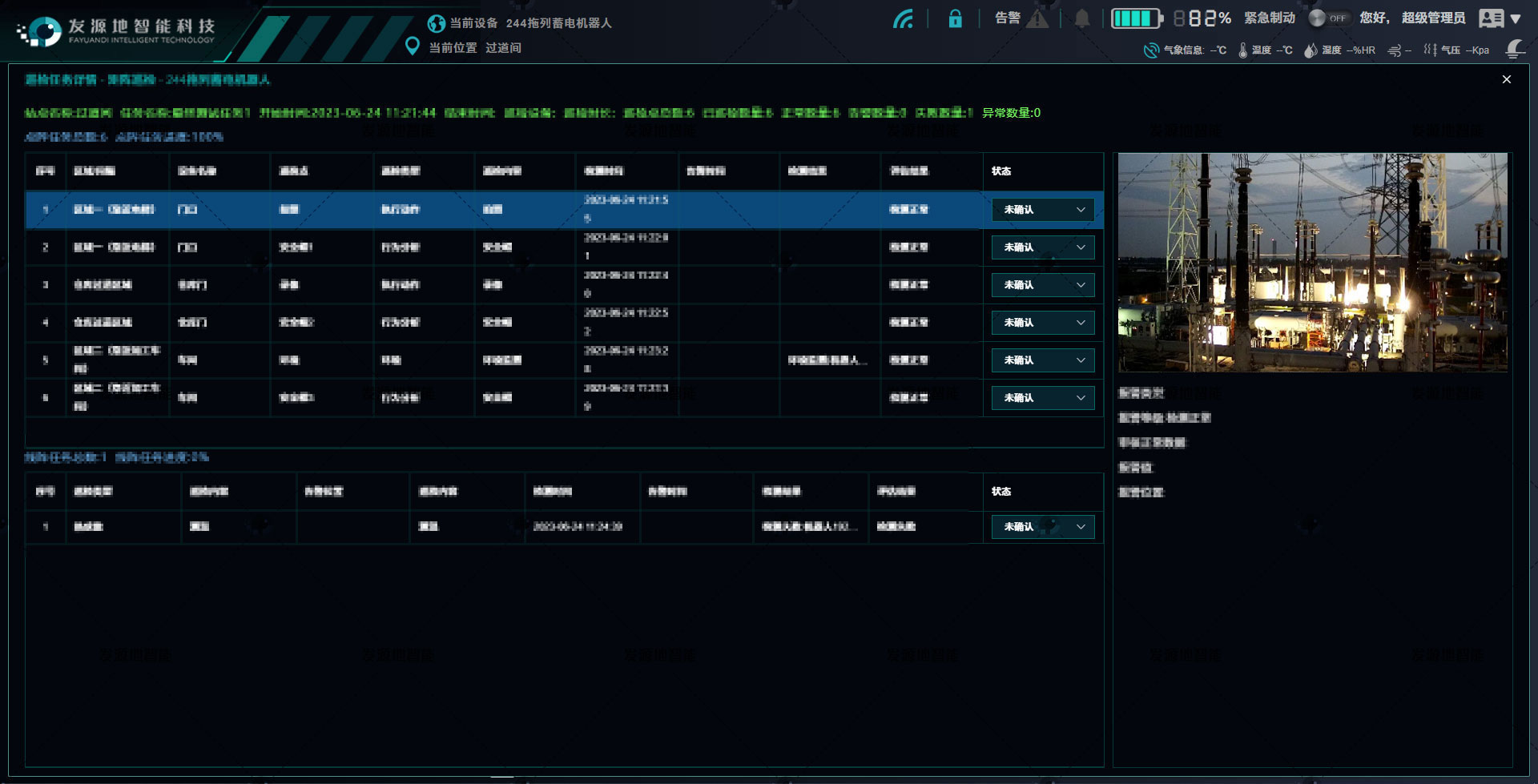Open 未确认 dropdown in the lower table
The height and width of the screenshot is (784, 1538).
(x=1043, y=527)
